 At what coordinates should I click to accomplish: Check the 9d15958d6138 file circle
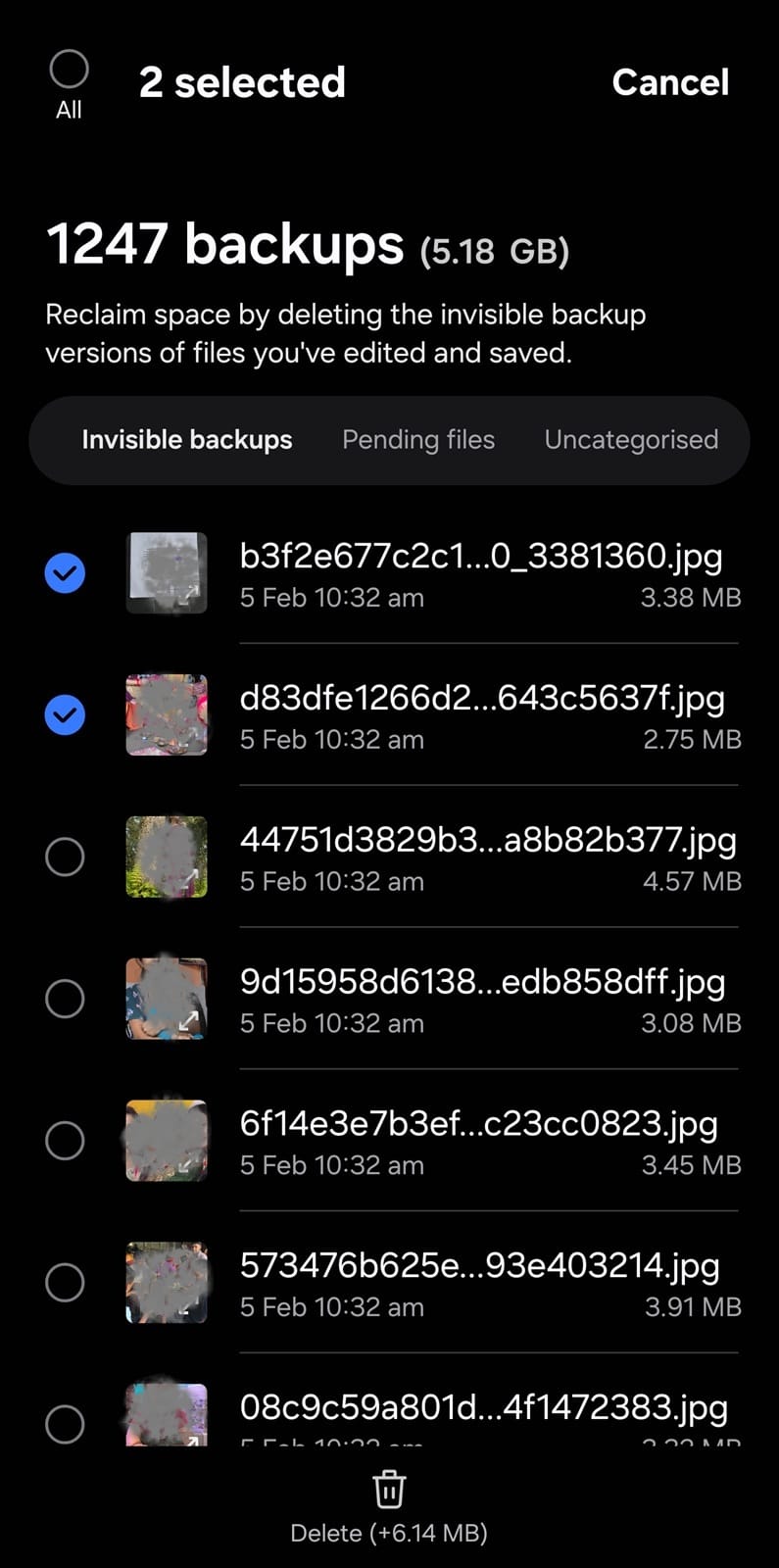tap(65, 999)
